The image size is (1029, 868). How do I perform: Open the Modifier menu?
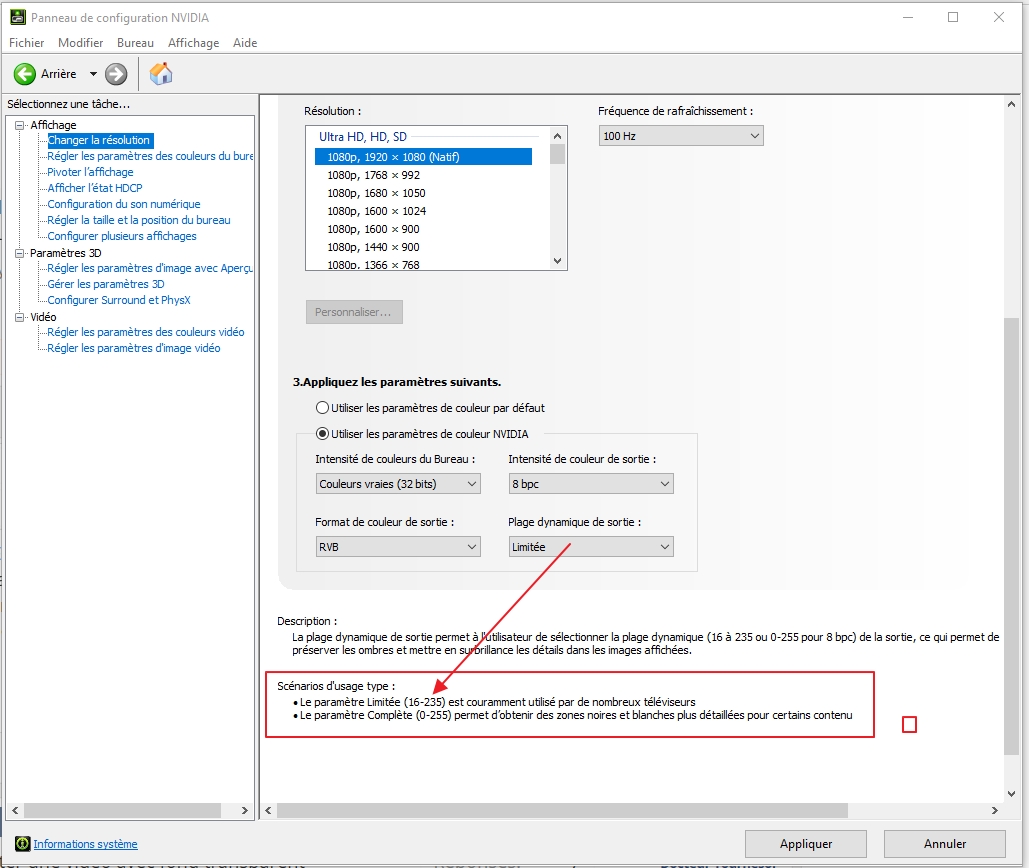[81, 43]
